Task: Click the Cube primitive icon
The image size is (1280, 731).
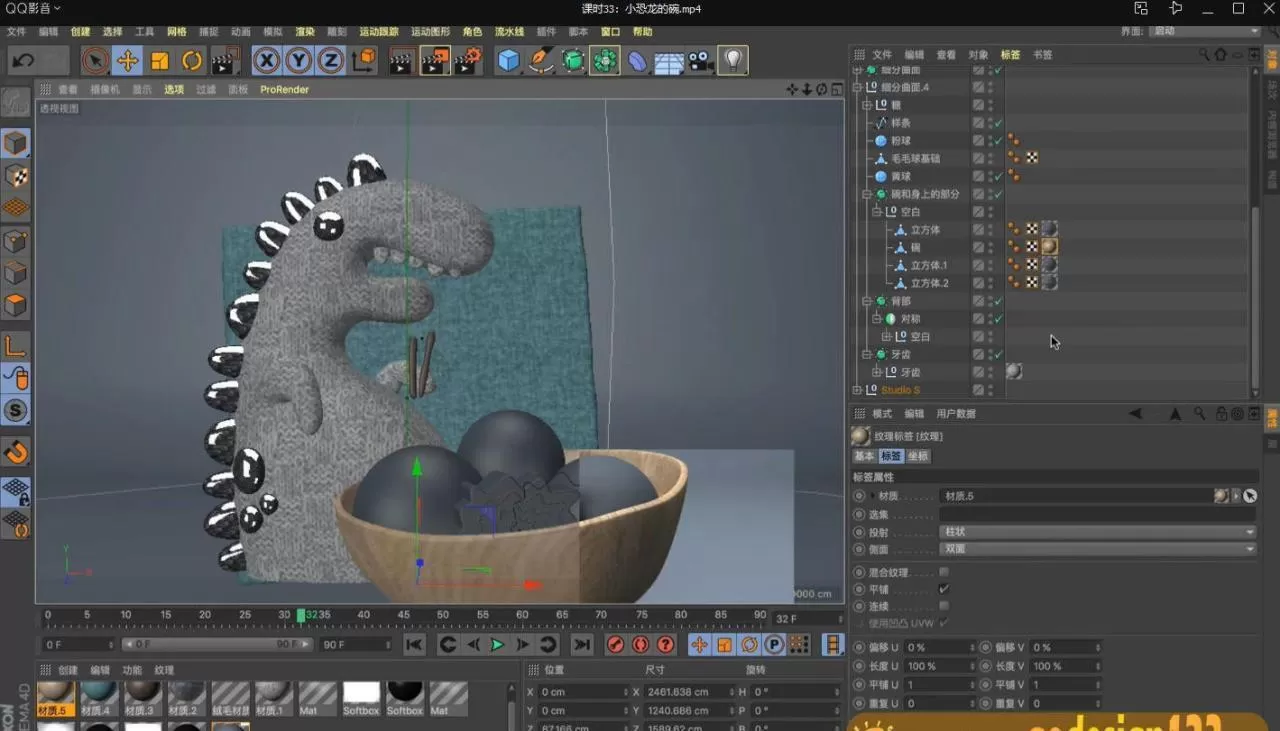Action: pos(508,61)
